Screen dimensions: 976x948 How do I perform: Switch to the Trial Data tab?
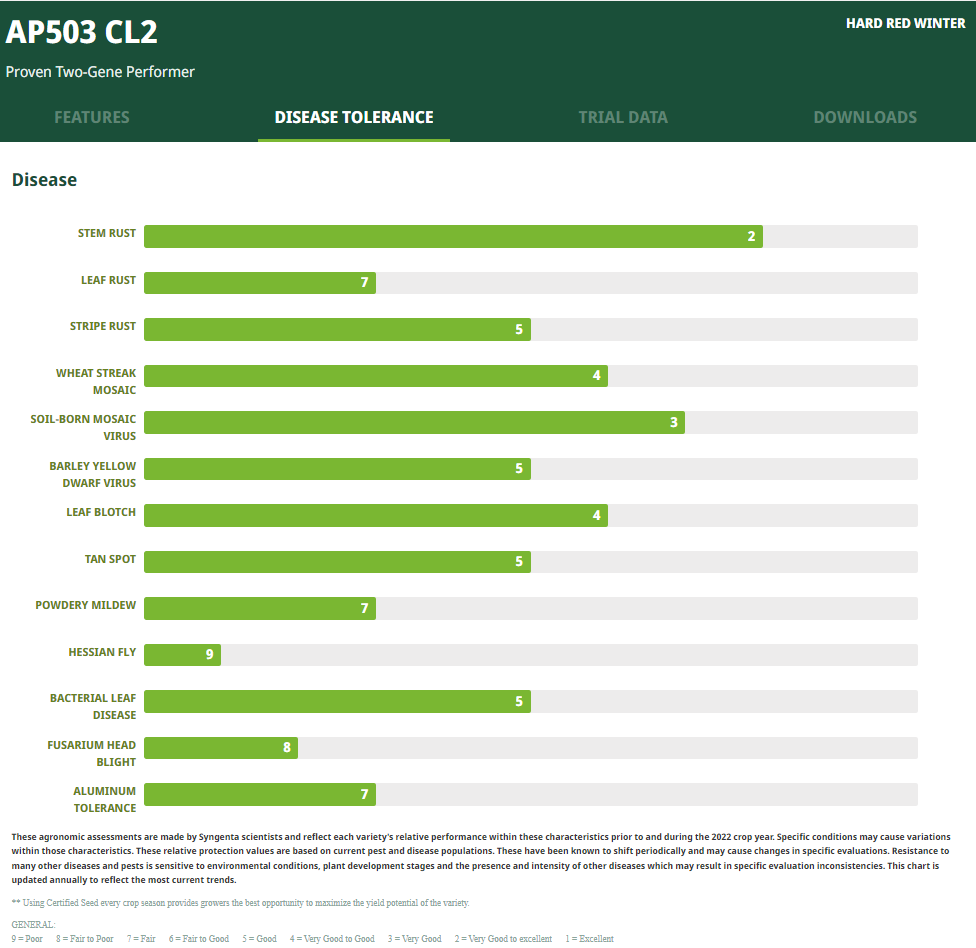[x=623, y=117]
